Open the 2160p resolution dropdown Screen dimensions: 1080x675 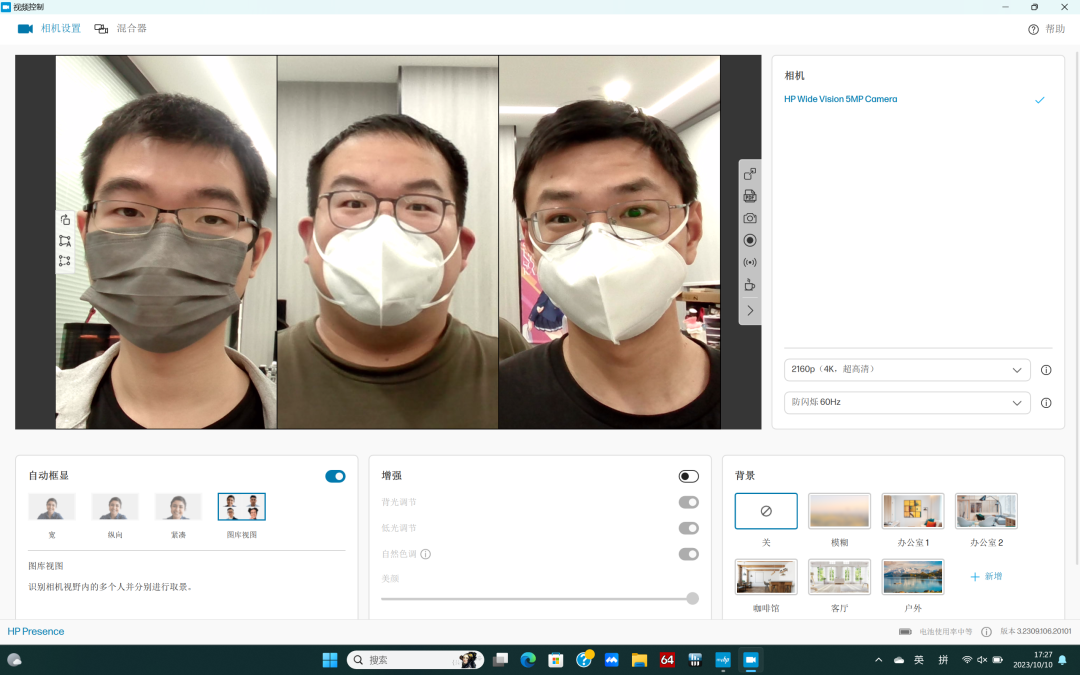(x=907, y=370)
